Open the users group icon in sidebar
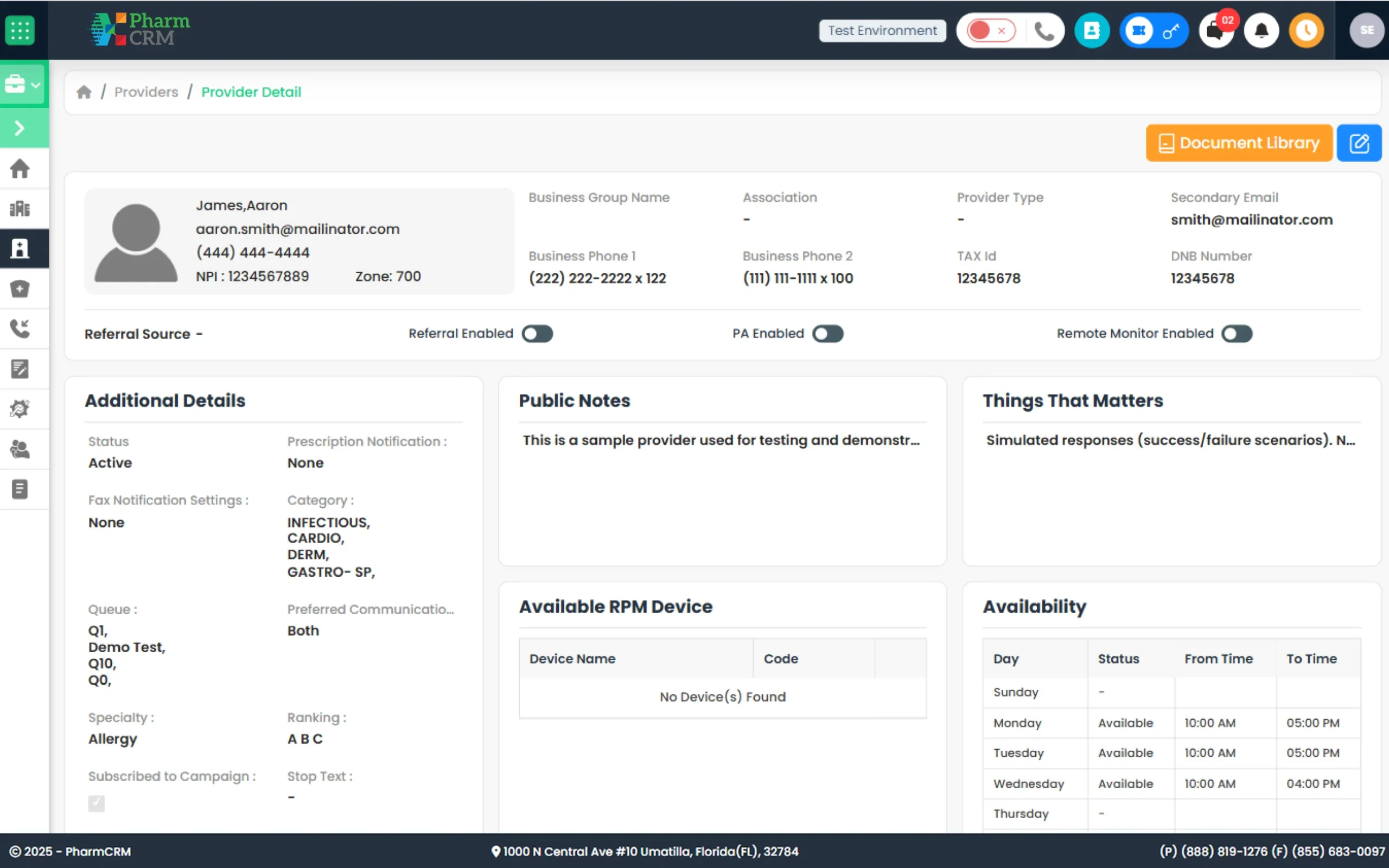This screenshot has width=1389, height=868. (20, 449)
